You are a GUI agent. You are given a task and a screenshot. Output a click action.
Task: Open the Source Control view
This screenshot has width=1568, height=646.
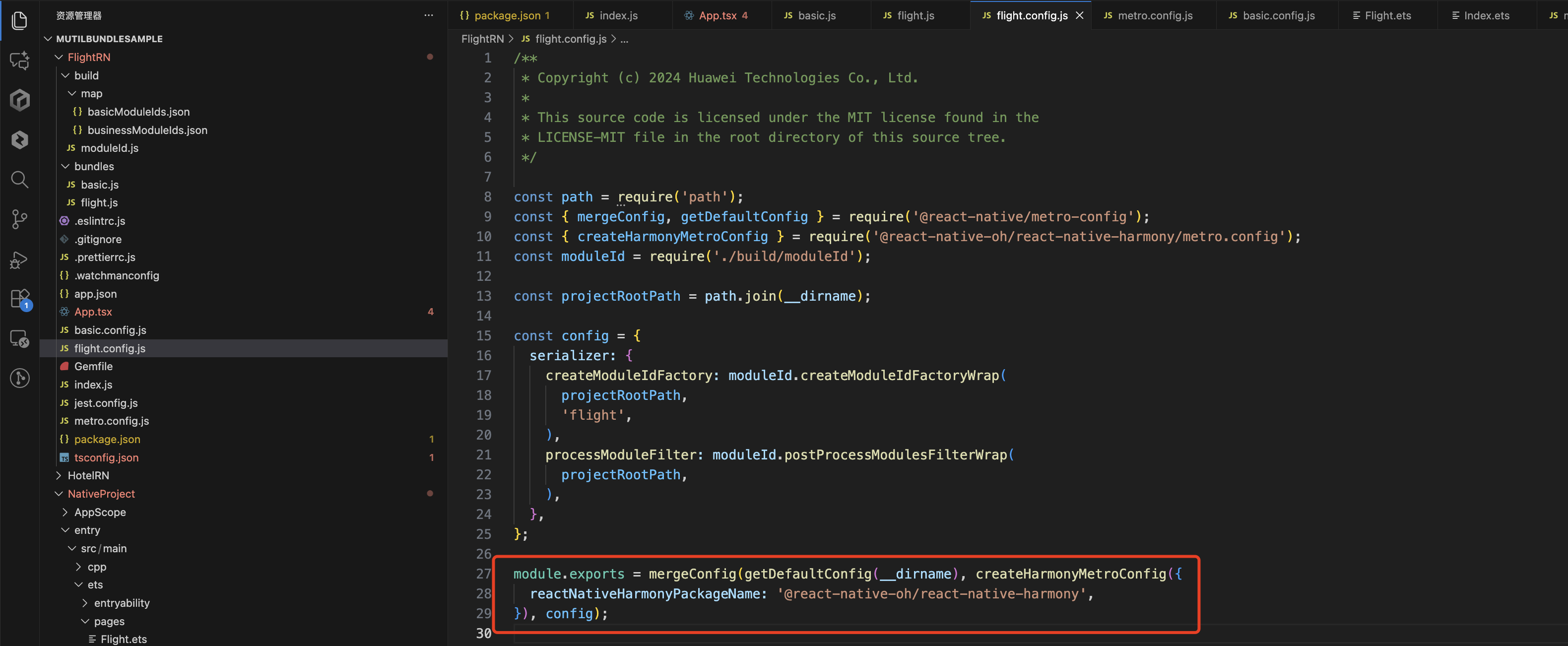[x=19, y=219]
